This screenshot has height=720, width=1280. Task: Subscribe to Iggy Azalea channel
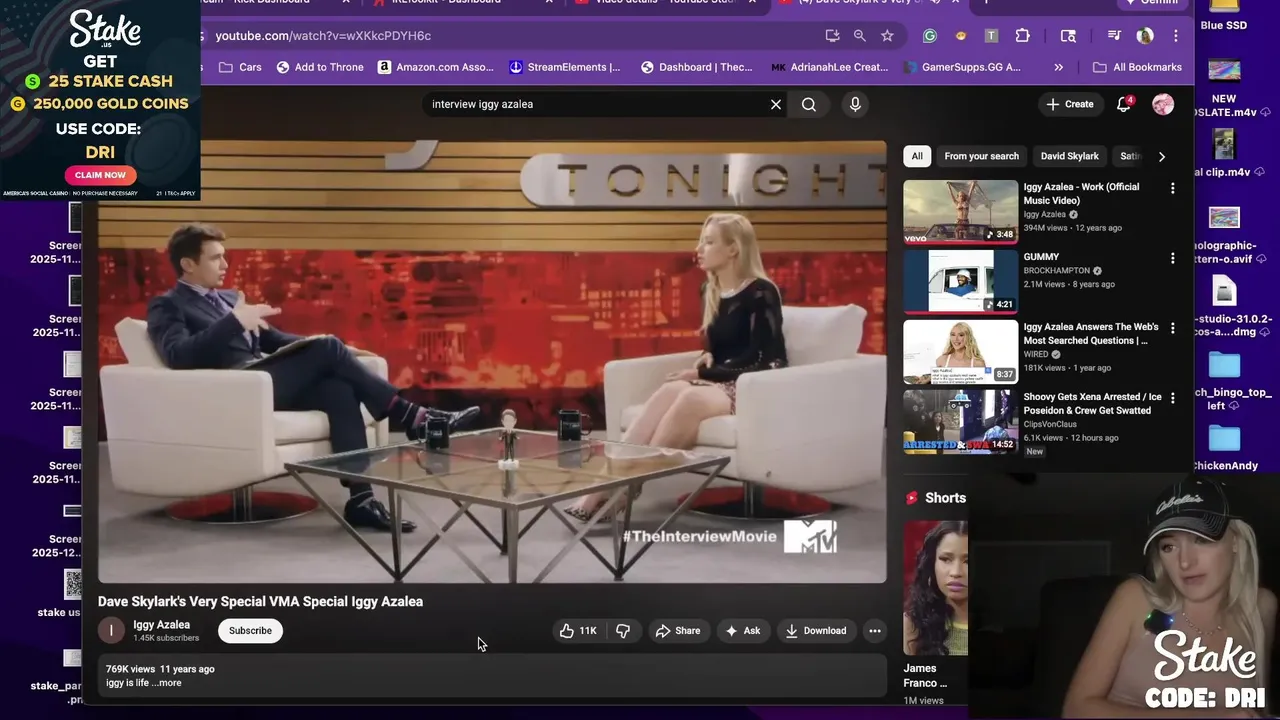tap(250, 631)
